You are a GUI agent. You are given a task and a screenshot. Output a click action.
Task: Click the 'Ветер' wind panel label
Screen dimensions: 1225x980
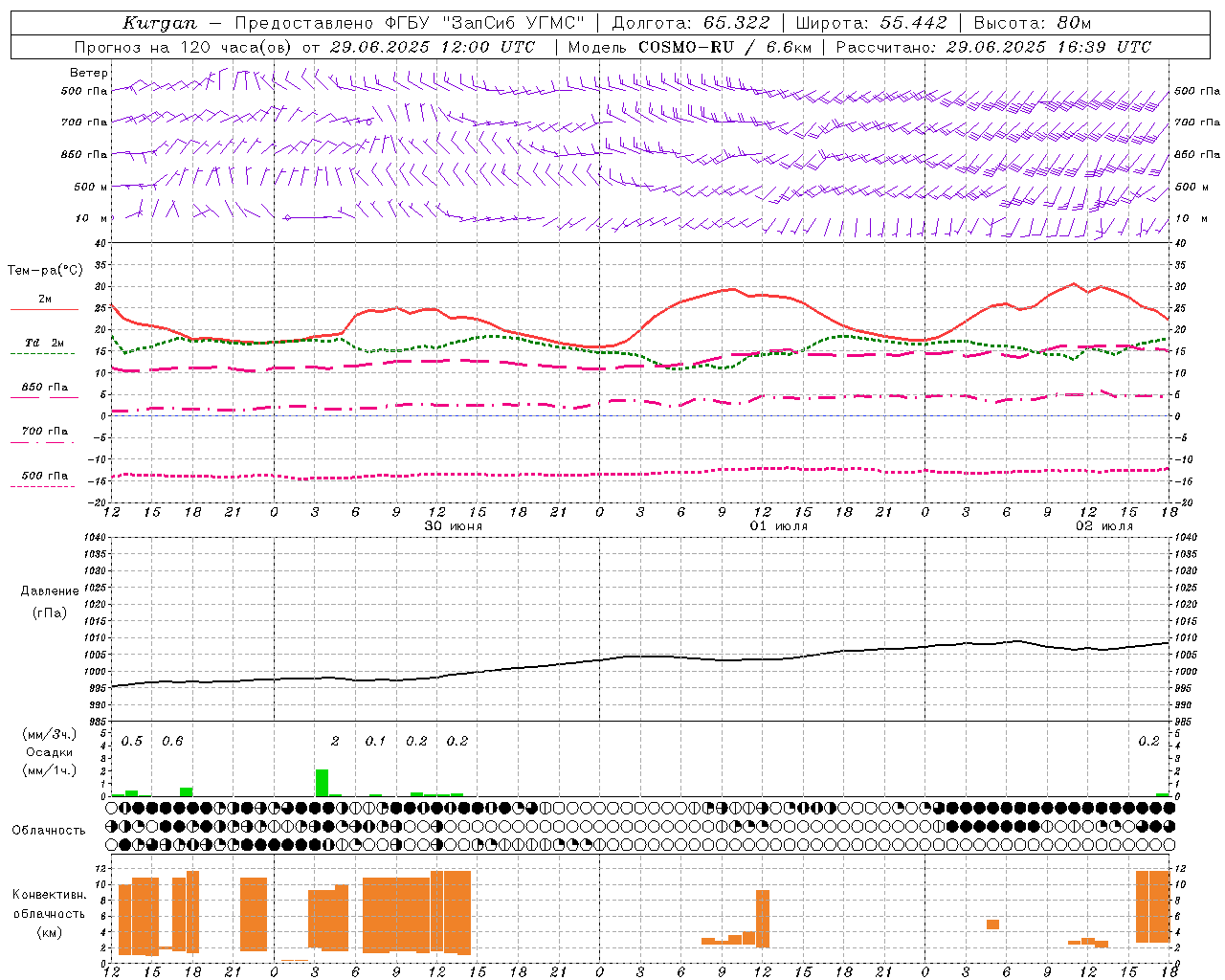[x=89, y=73]
